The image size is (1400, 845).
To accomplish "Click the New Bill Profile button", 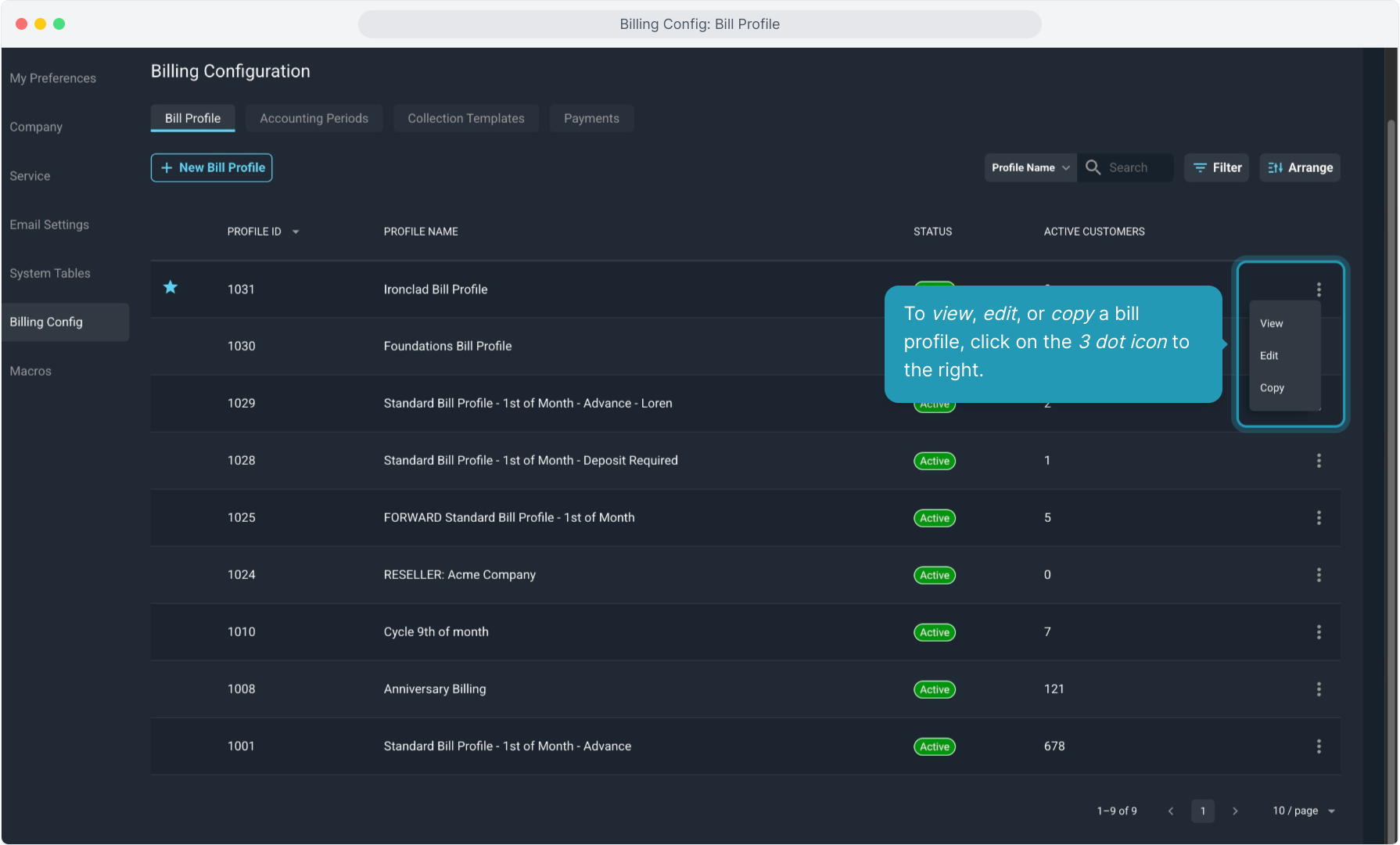I will 211,167.
